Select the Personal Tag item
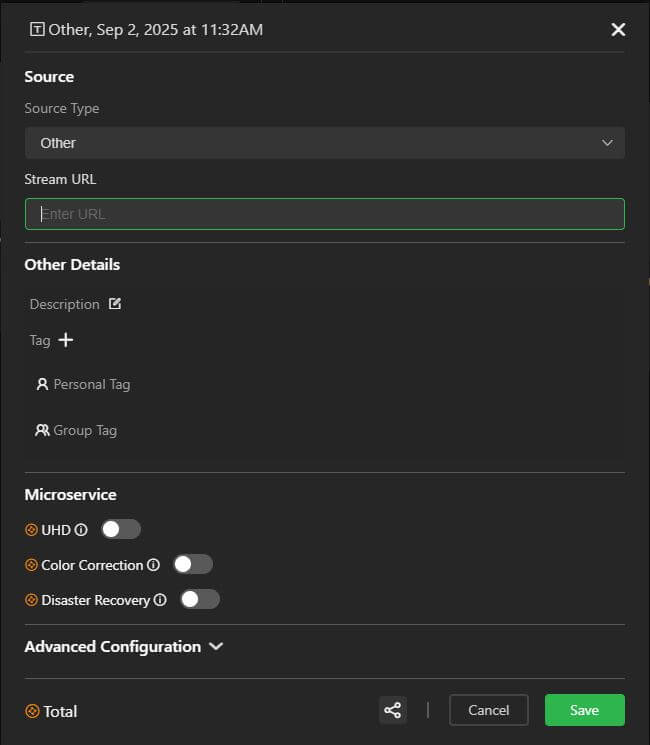 91,384
